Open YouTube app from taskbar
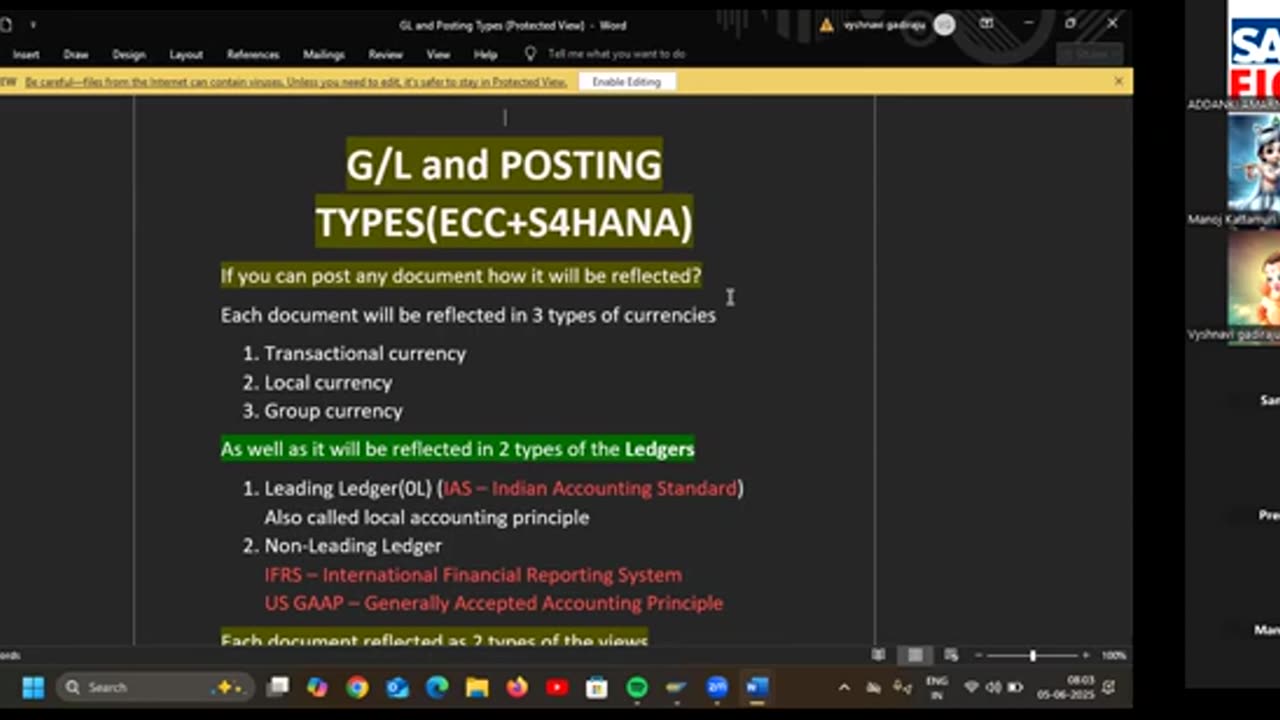This screenshot has width=1280, height=720. point(557,687)
